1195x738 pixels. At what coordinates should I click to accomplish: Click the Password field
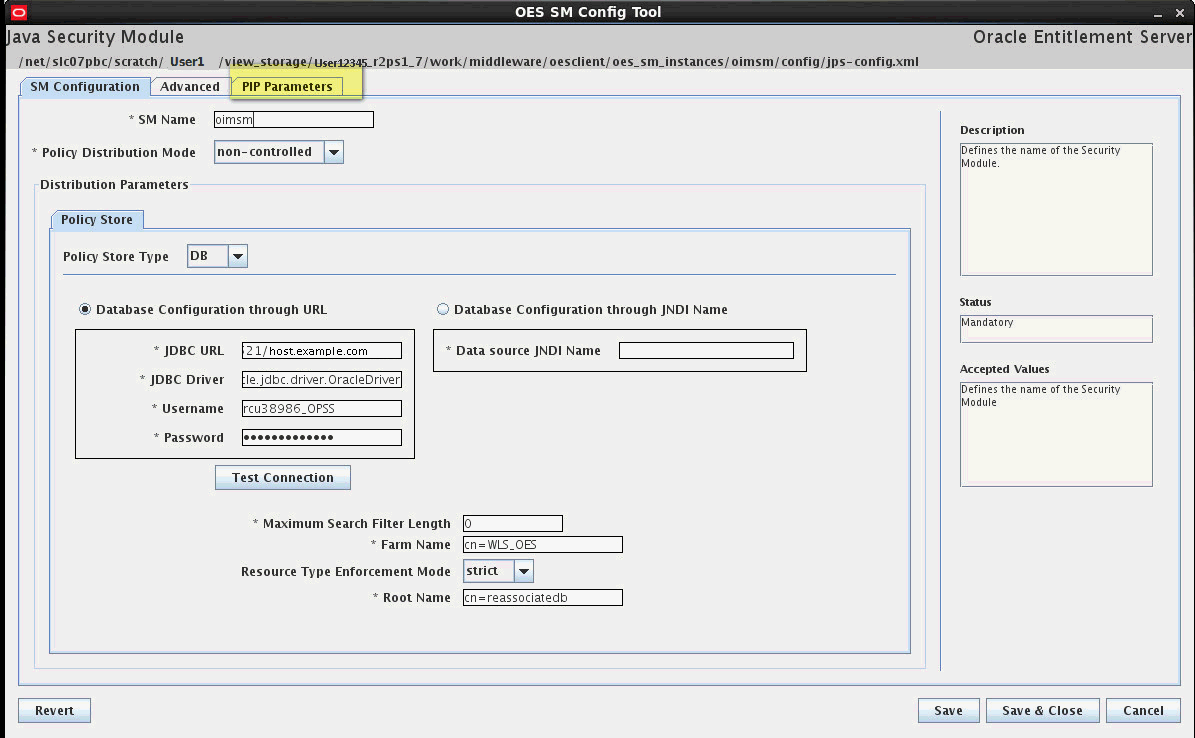(322, 438)
